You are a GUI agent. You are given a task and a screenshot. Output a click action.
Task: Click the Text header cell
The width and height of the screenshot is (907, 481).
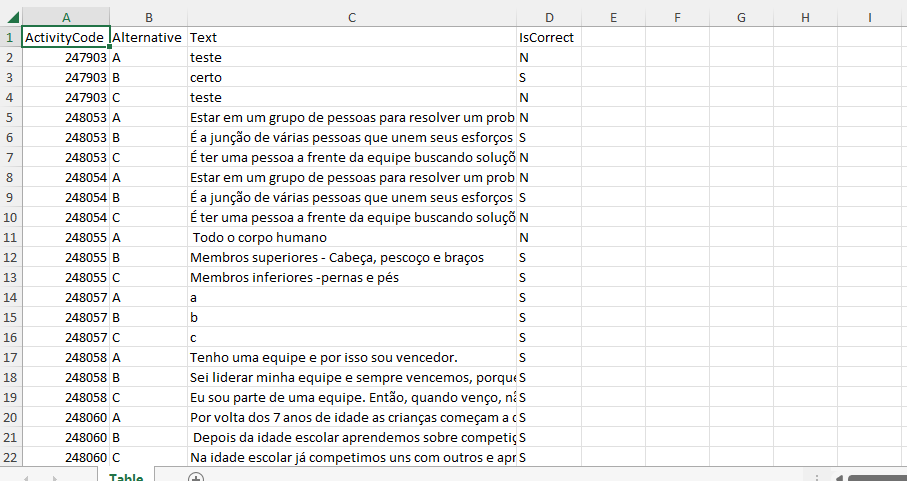point(352,38)
